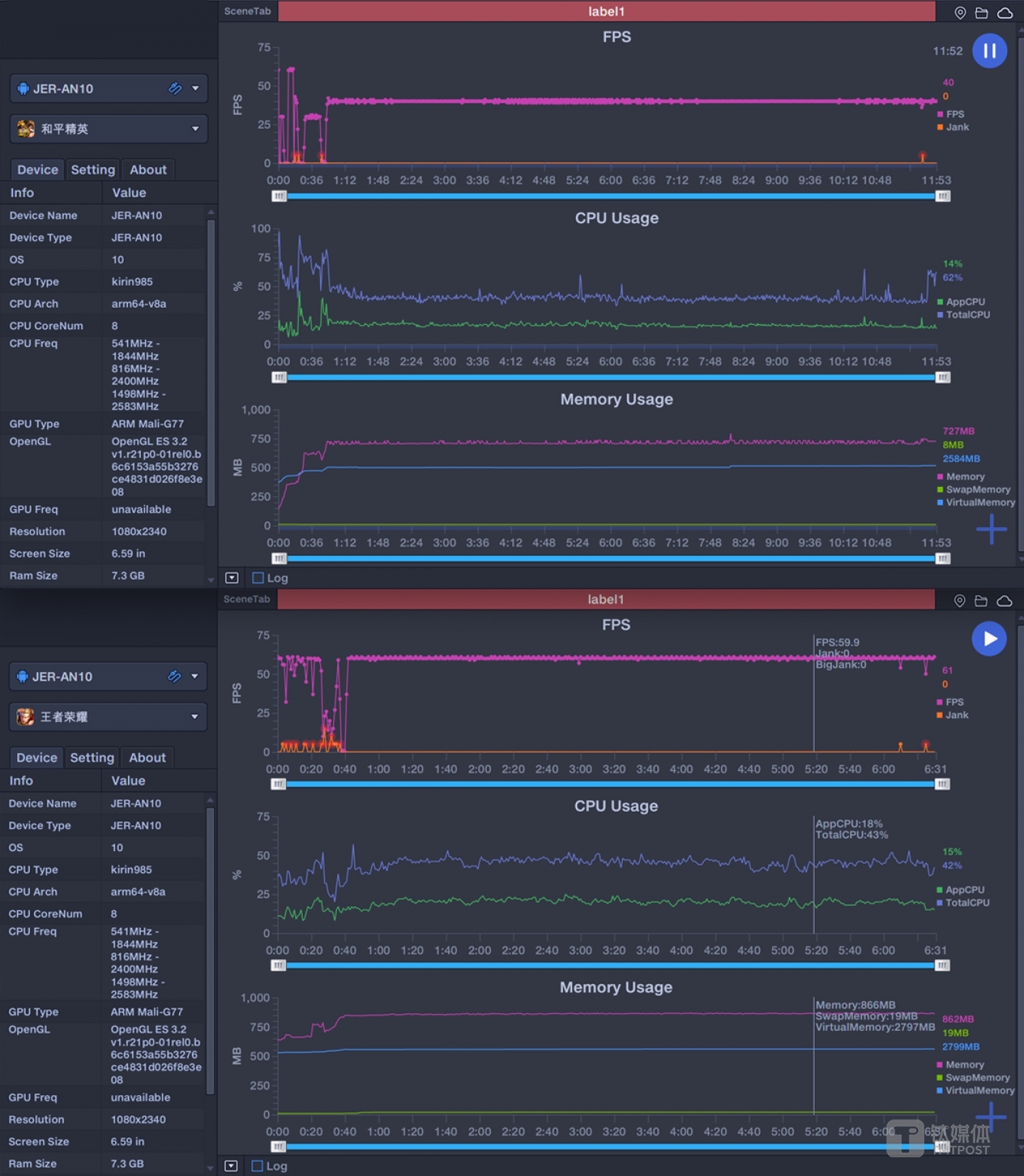The image size is (1024, 1176).
Task: Click the blue plus icon beside the 727MB memory chart
Action: pos(991,529)
